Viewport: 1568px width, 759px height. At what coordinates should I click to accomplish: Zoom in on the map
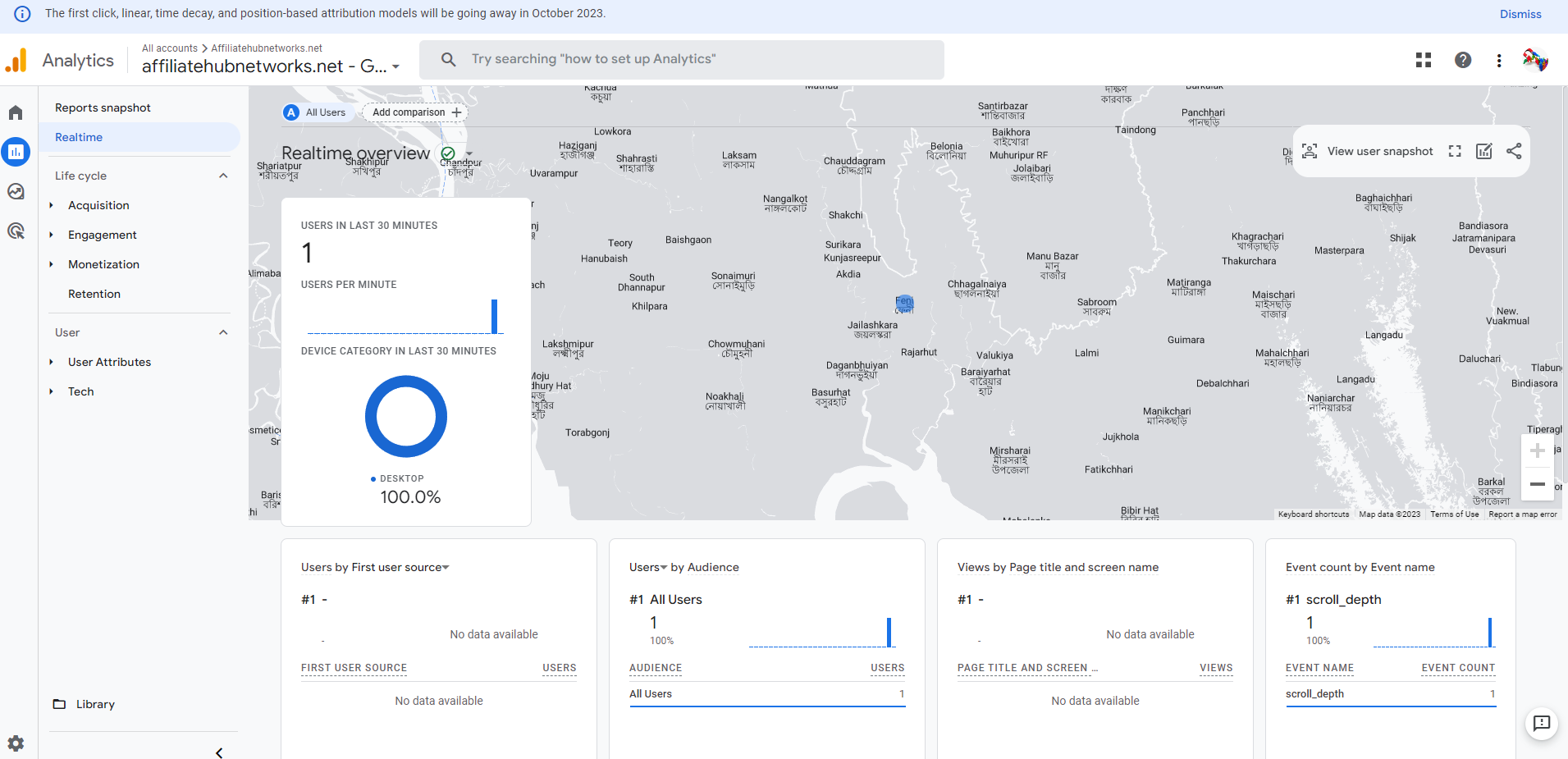tap(1538, 450)
